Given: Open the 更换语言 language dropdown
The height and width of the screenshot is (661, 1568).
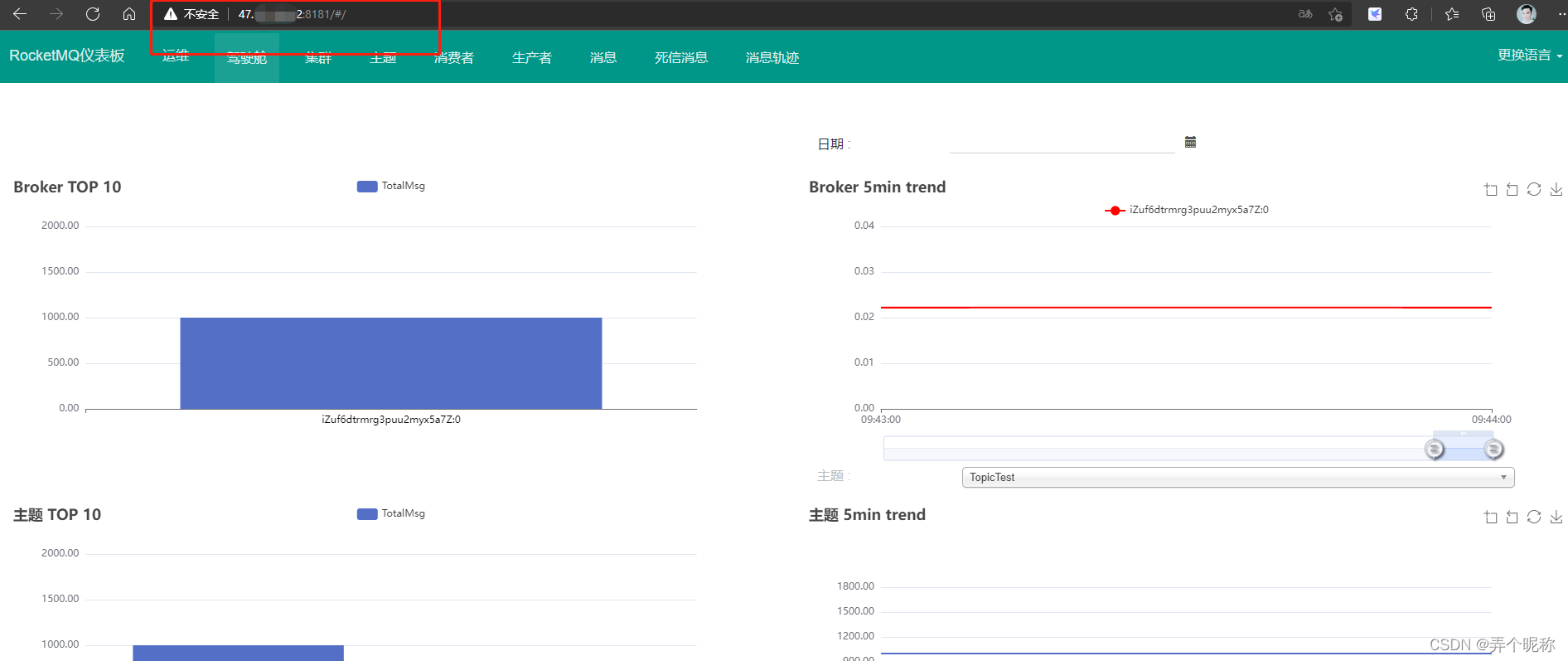Looking at the screenshot, I should click(1530, 56).
